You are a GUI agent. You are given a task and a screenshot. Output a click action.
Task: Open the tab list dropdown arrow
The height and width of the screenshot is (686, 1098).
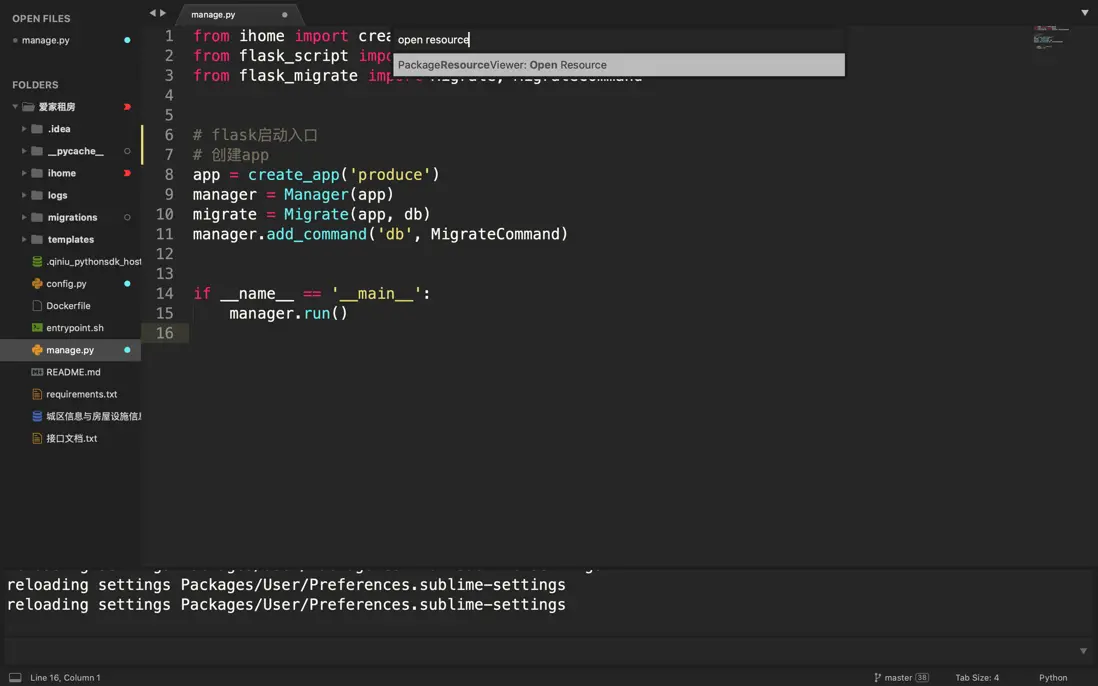(1084, 13)
